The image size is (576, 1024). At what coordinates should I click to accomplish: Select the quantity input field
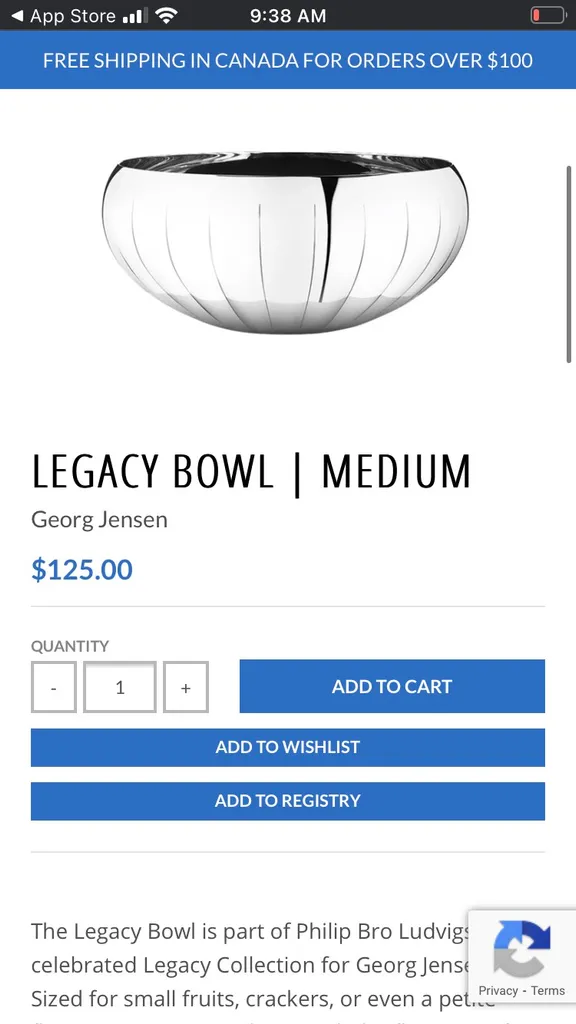pos(120,687)
